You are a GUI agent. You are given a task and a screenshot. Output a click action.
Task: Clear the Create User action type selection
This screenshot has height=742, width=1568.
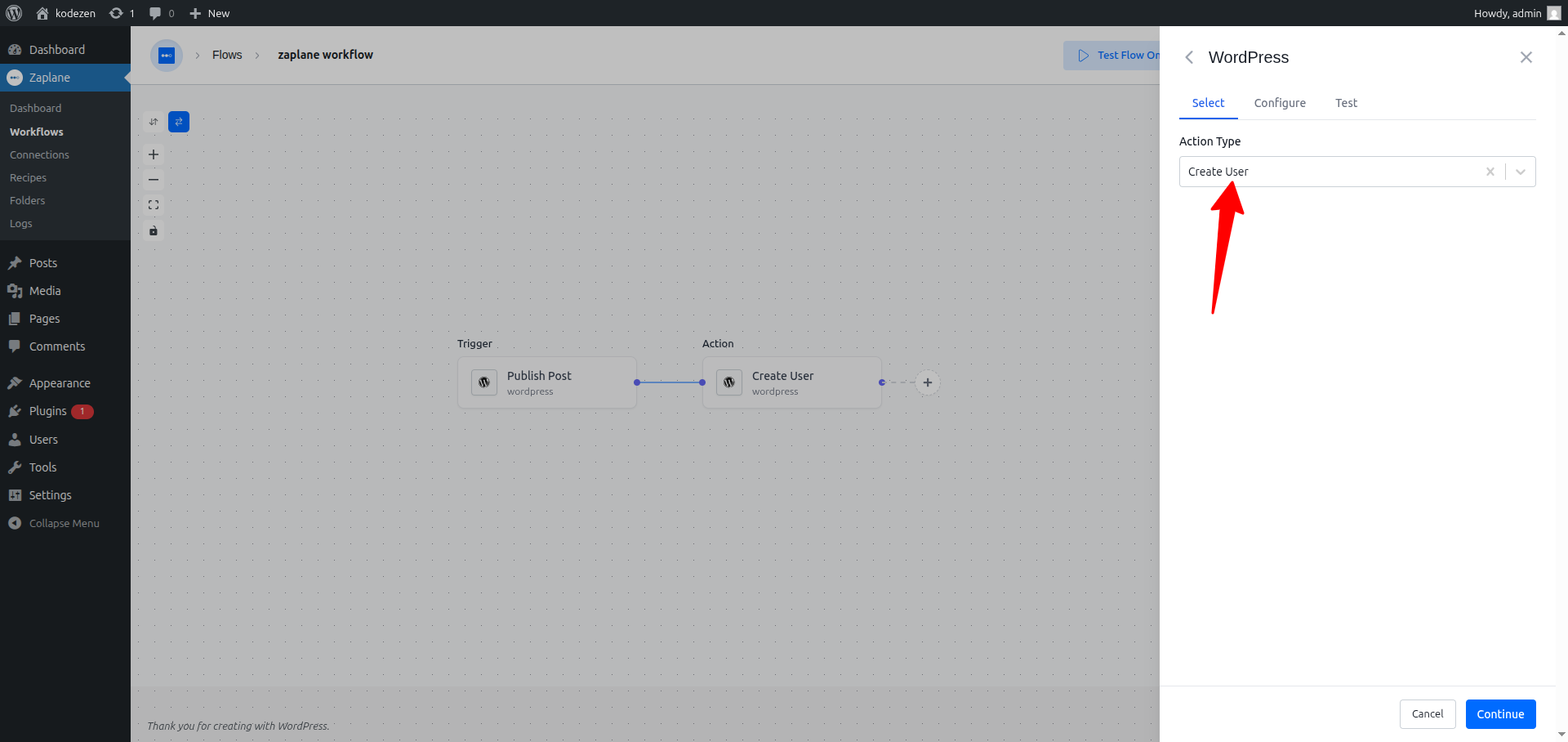coord(1490,172)
